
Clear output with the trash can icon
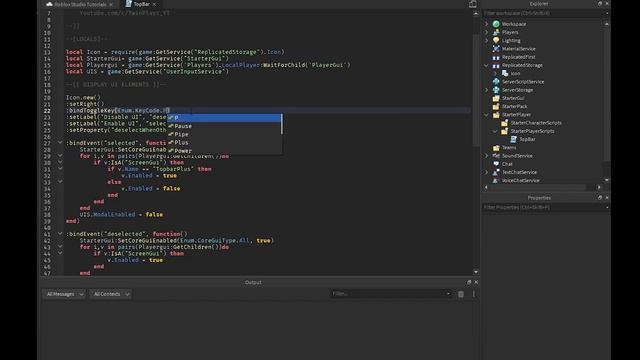click(x=461, y=294)
